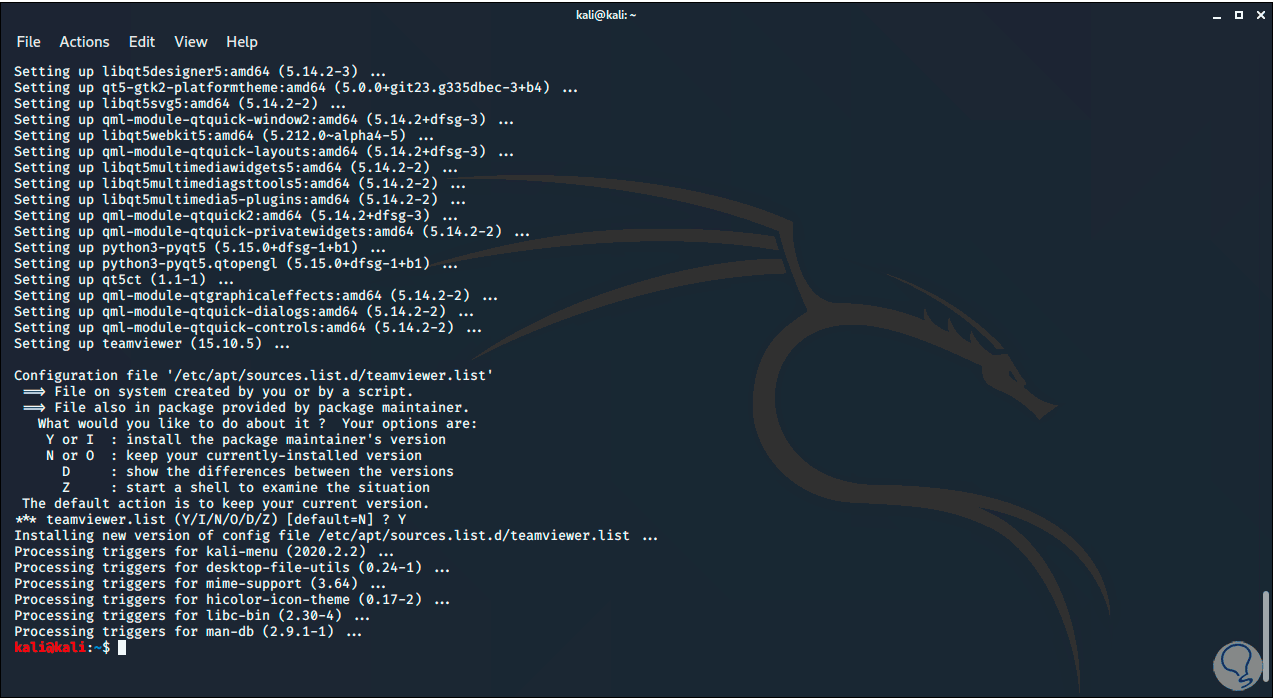Click 'Processing triggers for man-db' line
The height and width of the screenshot is (700, 1274).
point(188,632)
